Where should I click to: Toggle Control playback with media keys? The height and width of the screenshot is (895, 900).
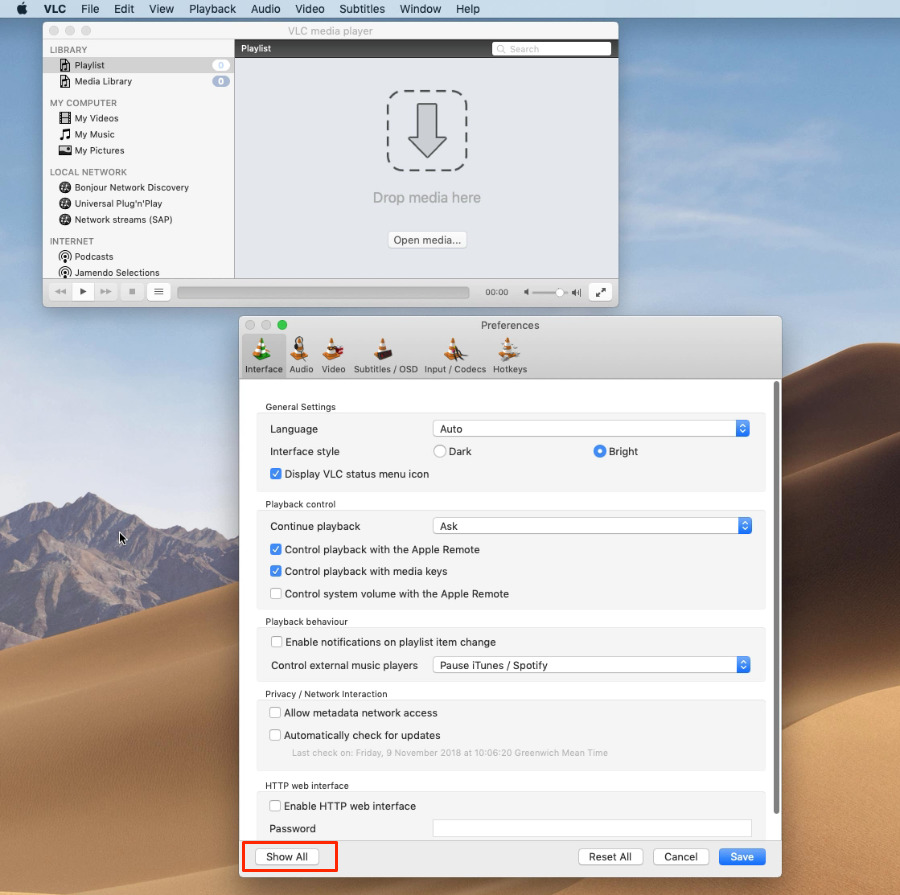pos(276,571)
